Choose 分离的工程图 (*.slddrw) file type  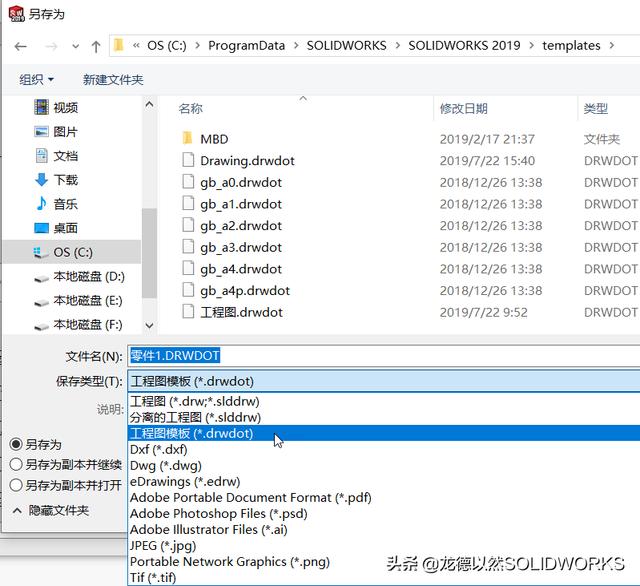coord(384,417)
